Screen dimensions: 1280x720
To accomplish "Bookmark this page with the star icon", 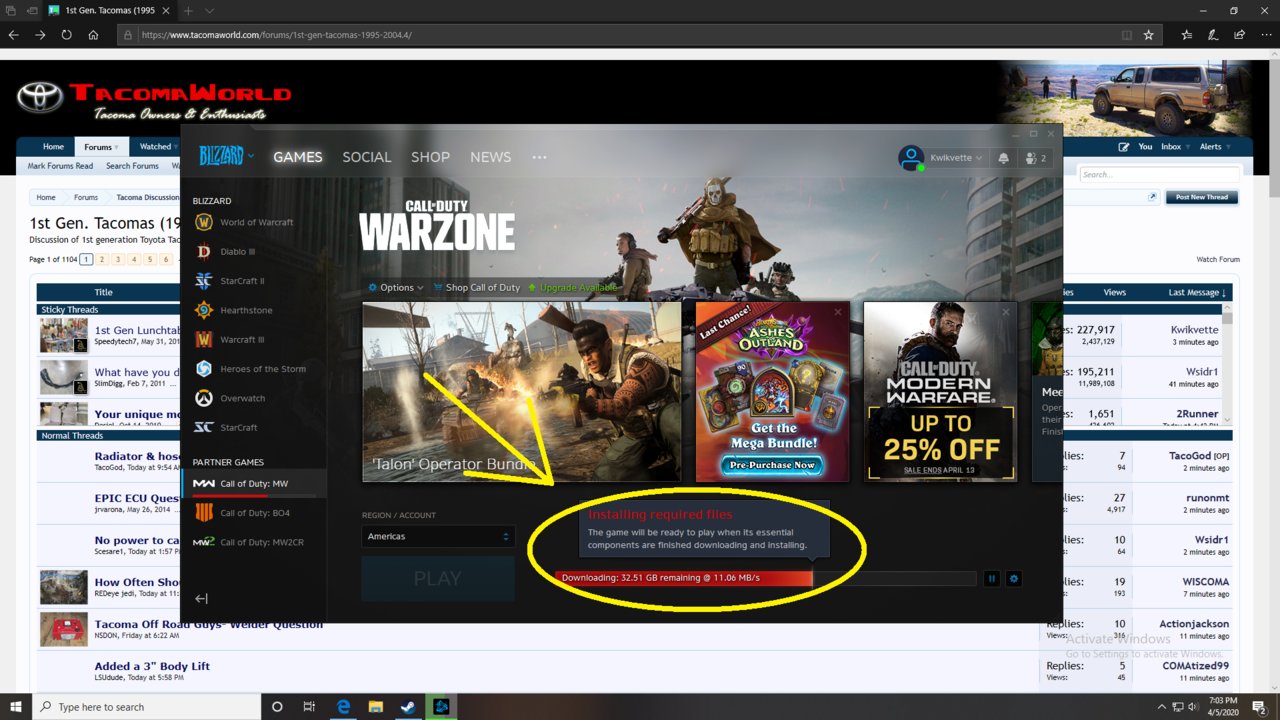I will pyautogui.click(x=1148, y=34).
